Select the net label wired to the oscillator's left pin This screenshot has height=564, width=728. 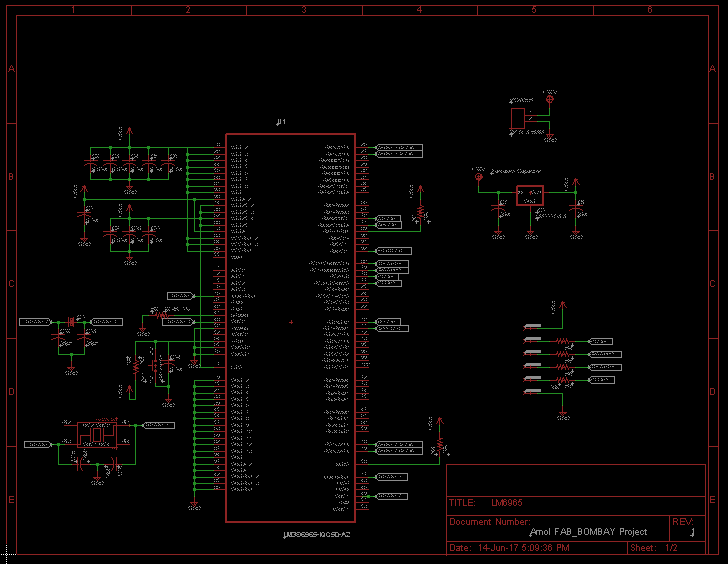39,445
